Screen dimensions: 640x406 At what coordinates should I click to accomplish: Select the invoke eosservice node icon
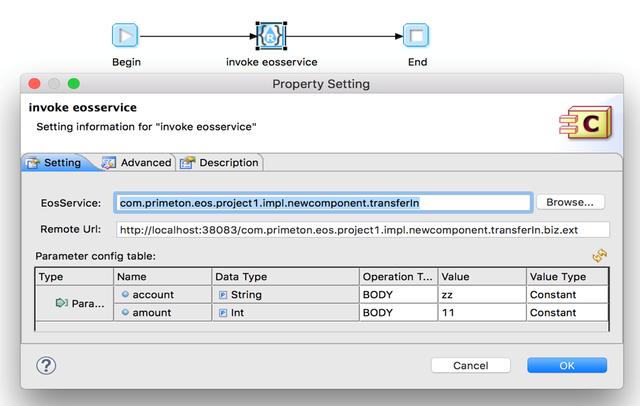point(271,36)
